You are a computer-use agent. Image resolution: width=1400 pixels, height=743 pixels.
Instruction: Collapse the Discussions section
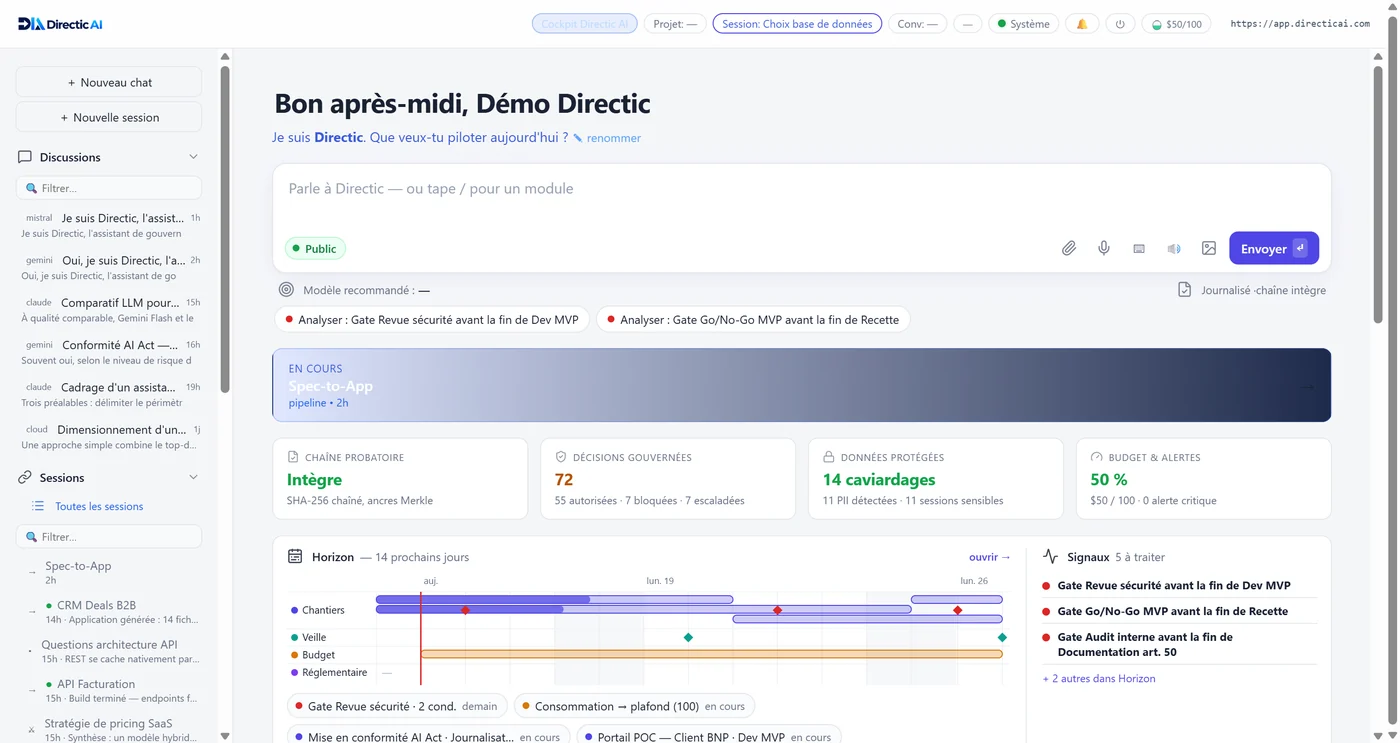(x=193, y=157)
